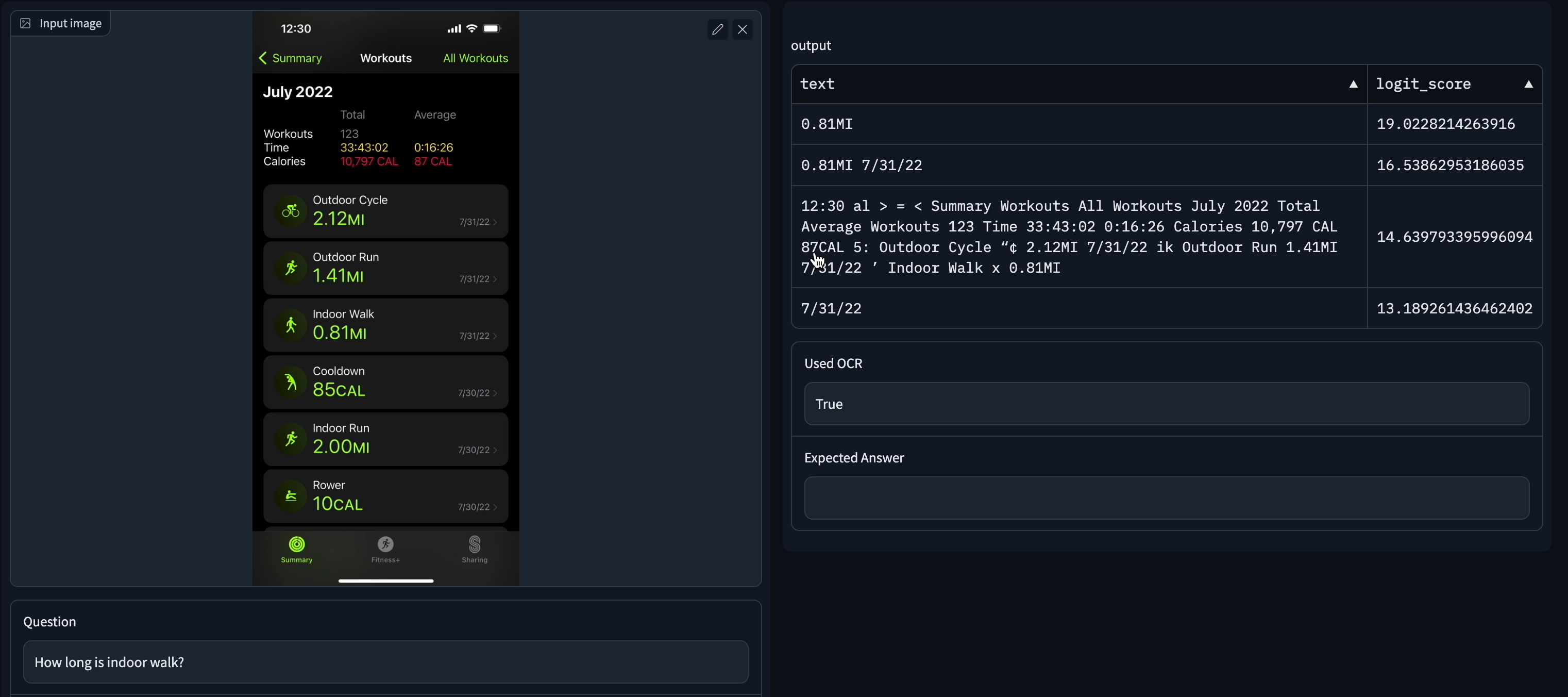Screen dimensions: 1568x697
Task: Click the cellular signal bars icon
Action: (x=454, y=28)
